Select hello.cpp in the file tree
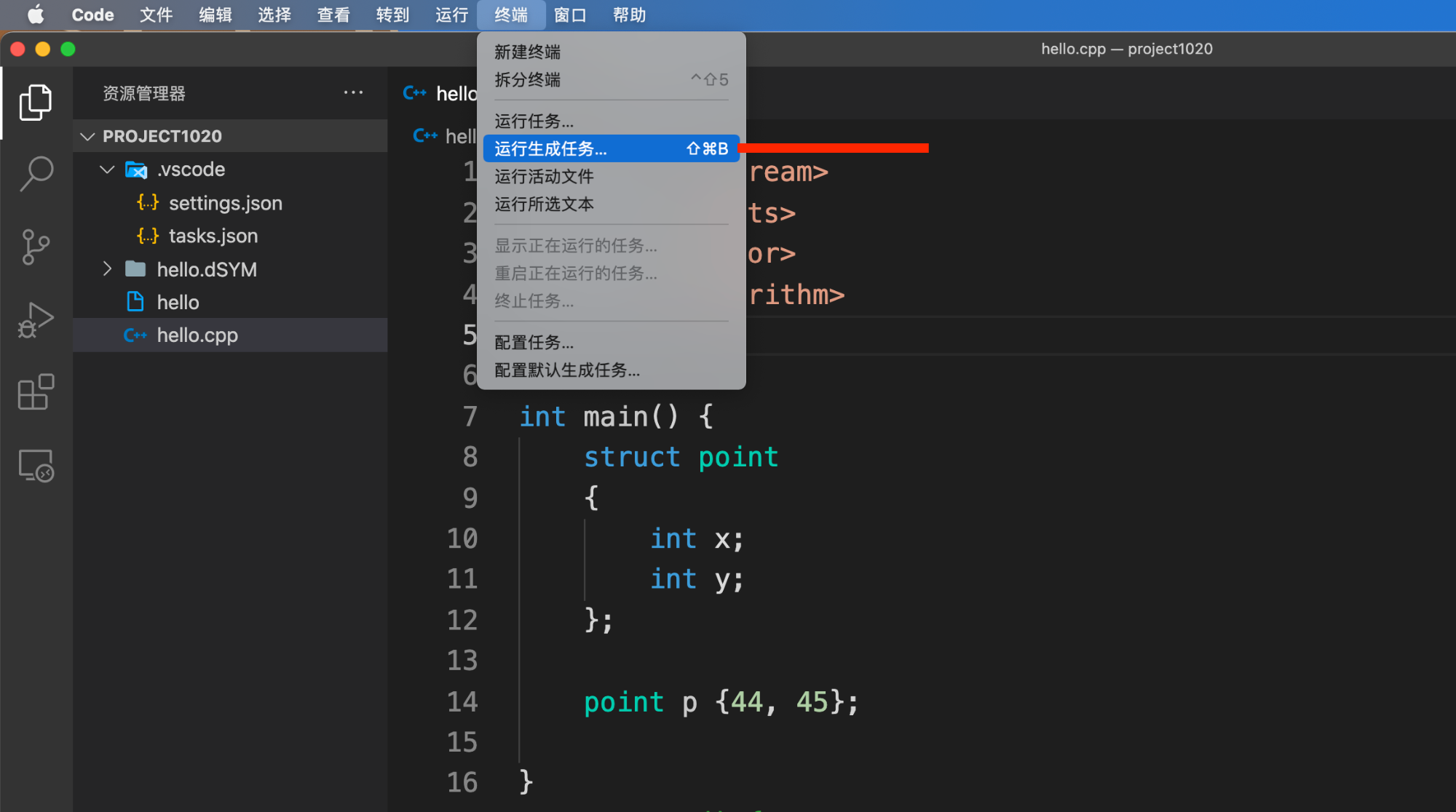This screenshot has width=1456, height=812. (x=197, y=335)
